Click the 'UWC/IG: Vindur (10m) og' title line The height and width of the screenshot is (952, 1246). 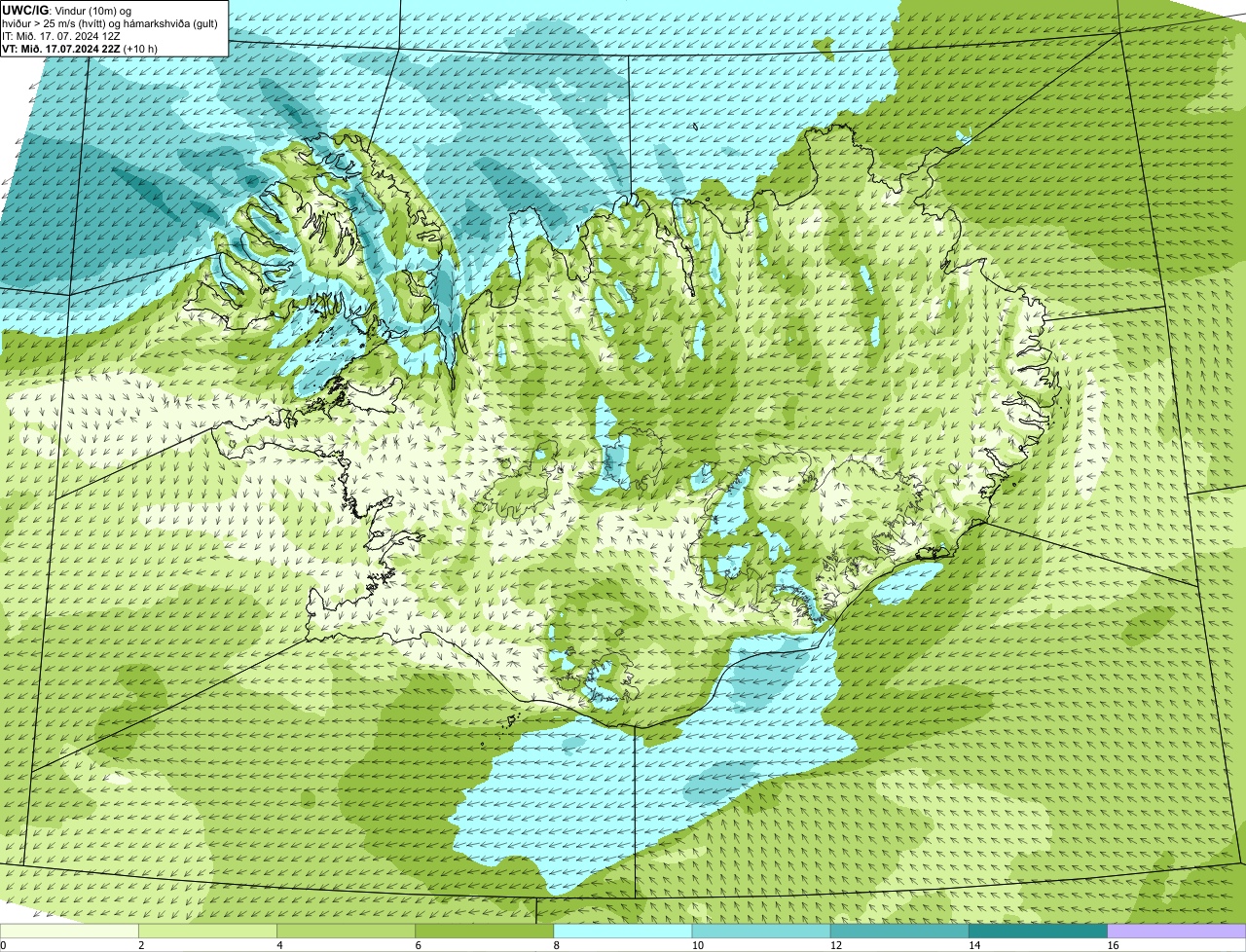click(67, 10)
